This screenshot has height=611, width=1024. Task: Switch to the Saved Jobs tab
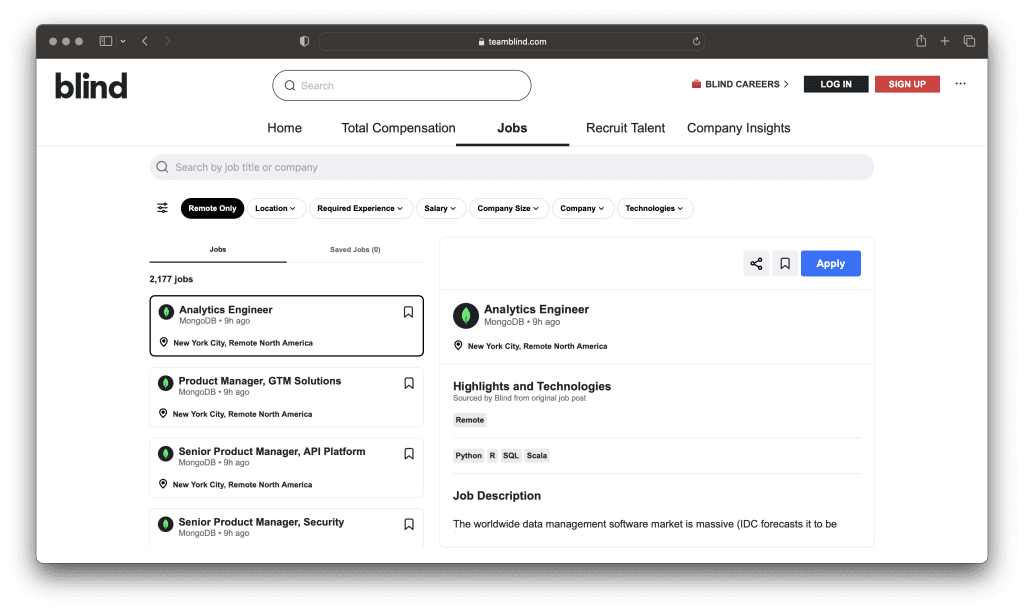355,249
